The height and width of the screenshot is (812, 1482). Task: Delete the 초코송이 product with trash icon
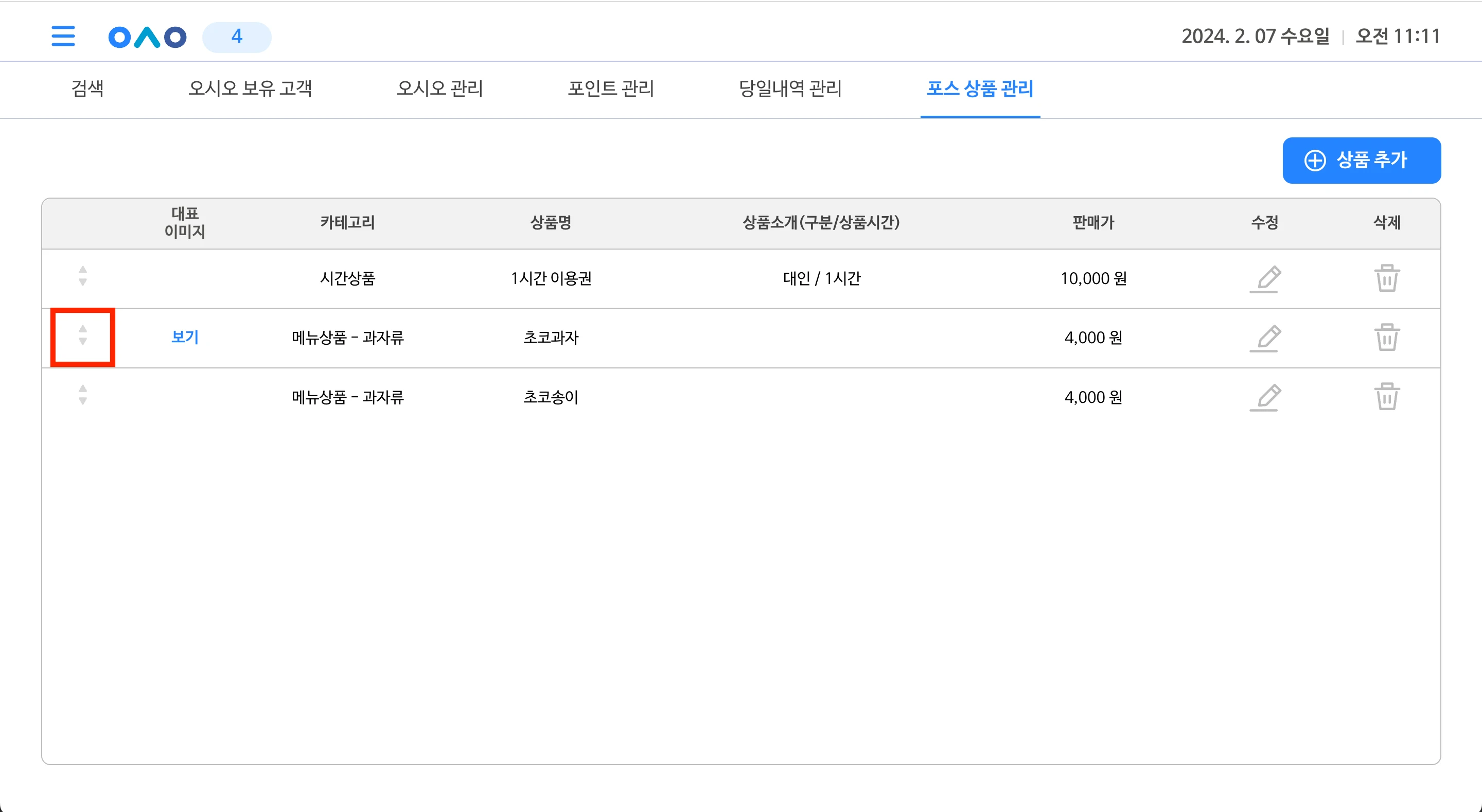tap(1387, 397)
